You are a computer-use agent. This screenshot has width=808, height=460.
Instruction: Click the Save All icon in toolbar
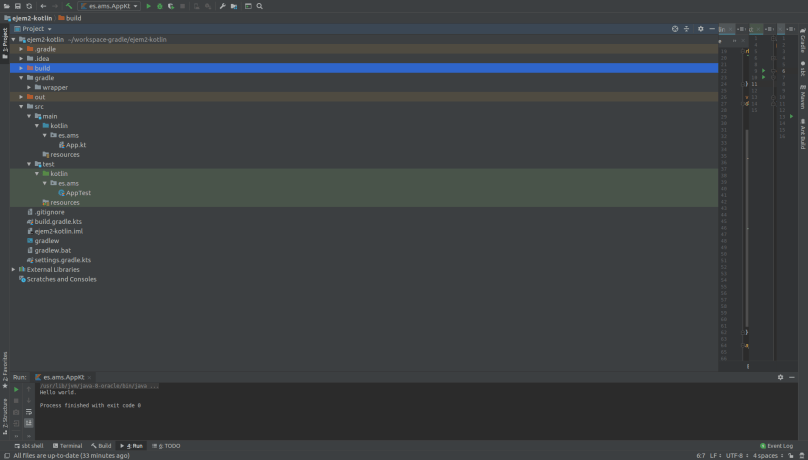coord(17,6)
